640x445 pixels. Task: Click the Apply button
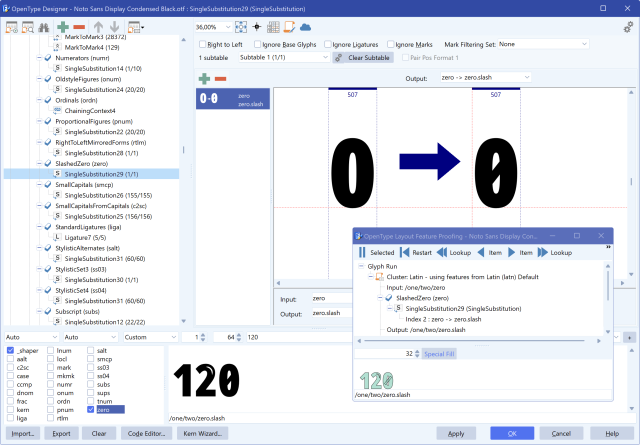tap(456, 434)
